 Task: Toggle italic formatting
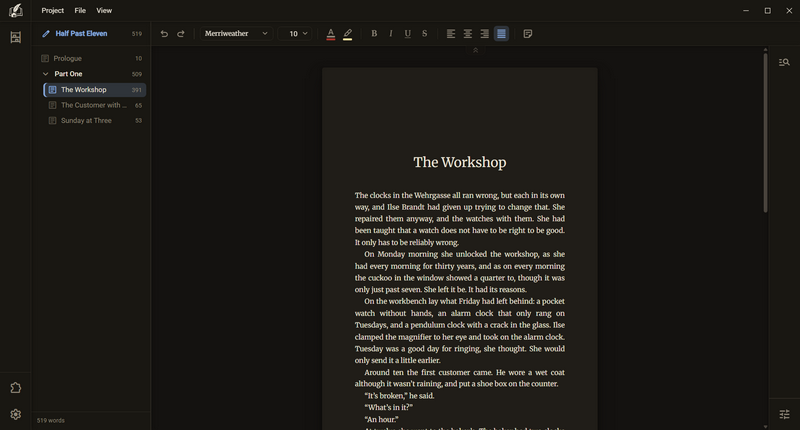click(391, 34)
